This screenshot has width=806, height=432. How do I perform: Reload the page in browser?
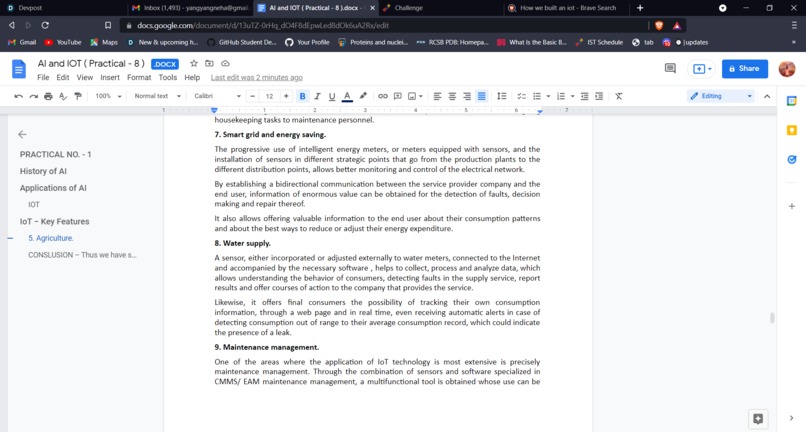[x=45, y=25]
